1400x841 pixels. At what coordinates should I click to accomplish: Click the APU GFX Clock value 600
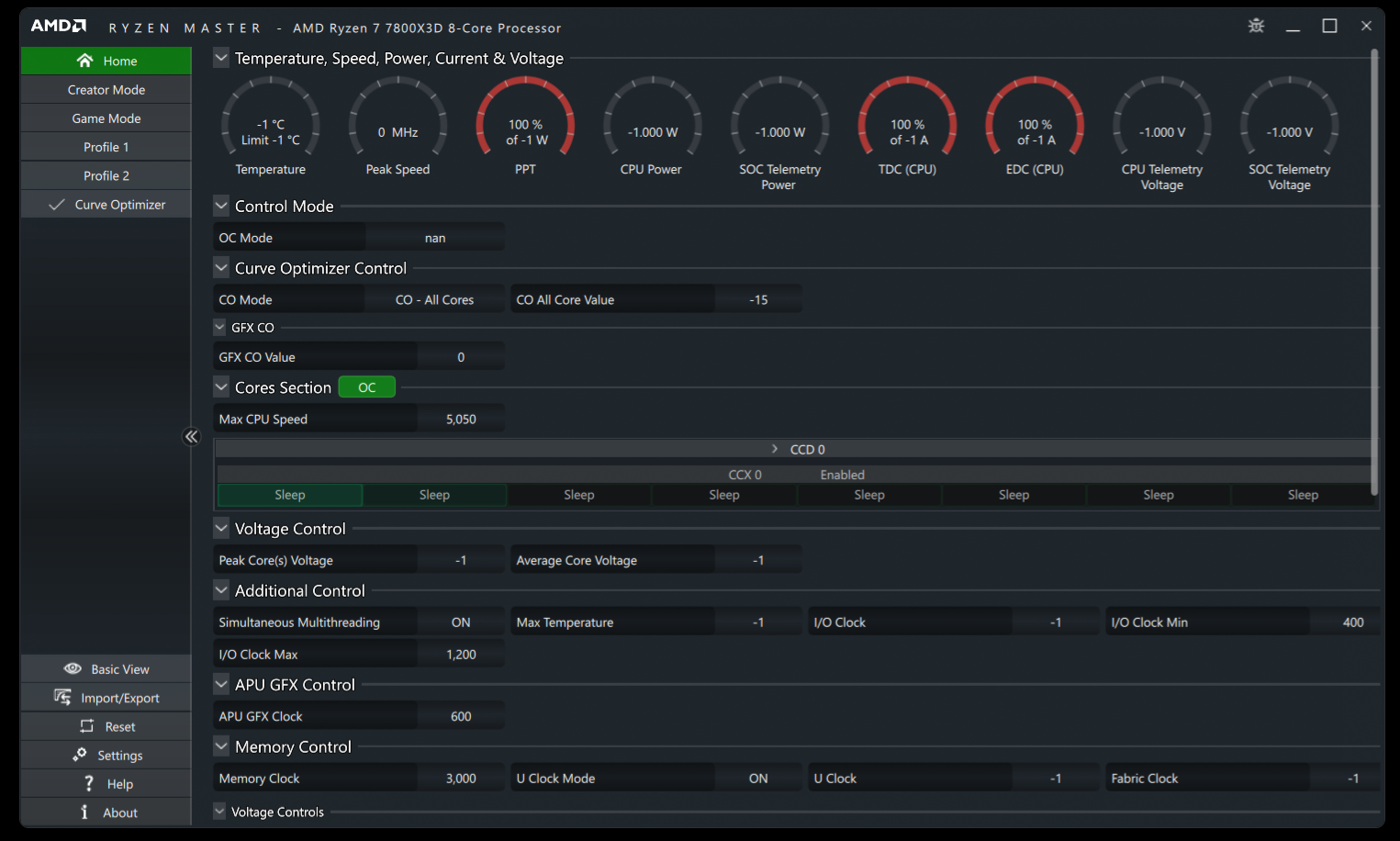click(x=461, y=716)
